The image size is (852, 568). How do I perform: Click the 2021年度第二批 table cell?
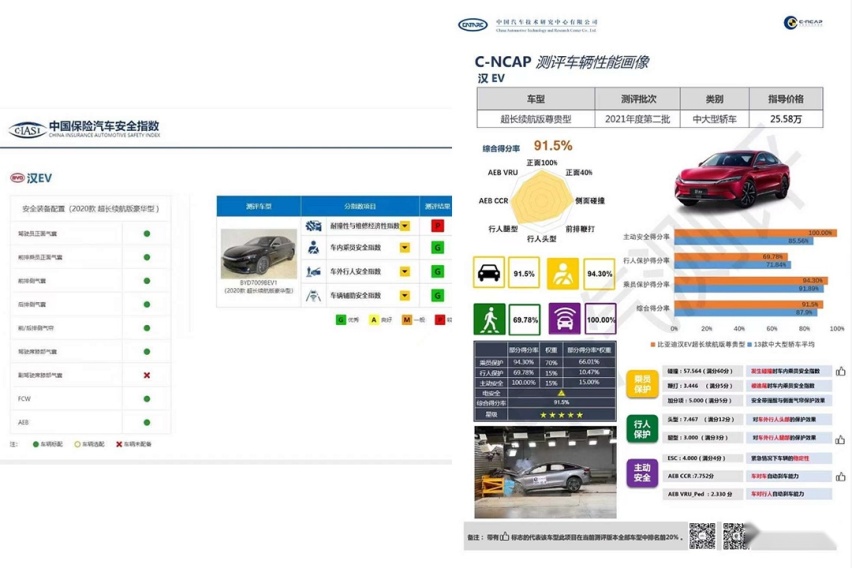637,119
